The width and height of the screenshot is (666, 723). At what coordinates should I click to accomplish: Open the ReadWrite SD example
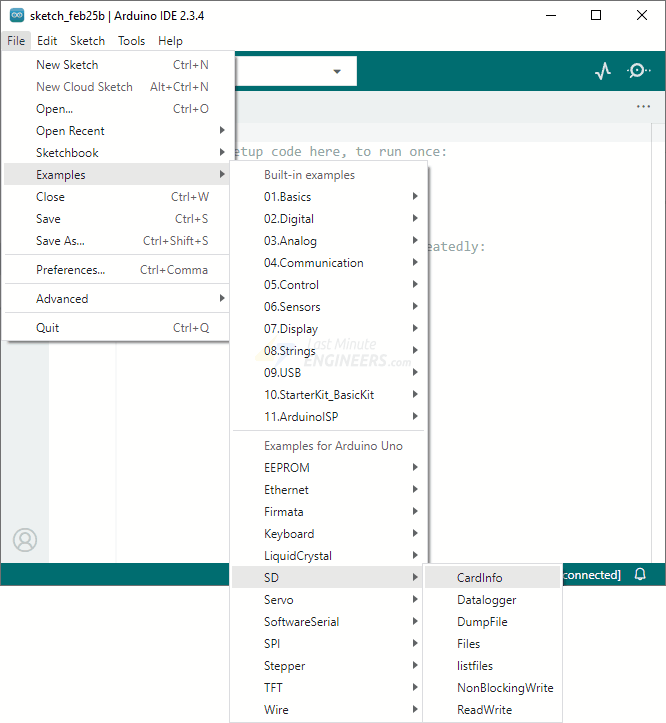point(484,710)
